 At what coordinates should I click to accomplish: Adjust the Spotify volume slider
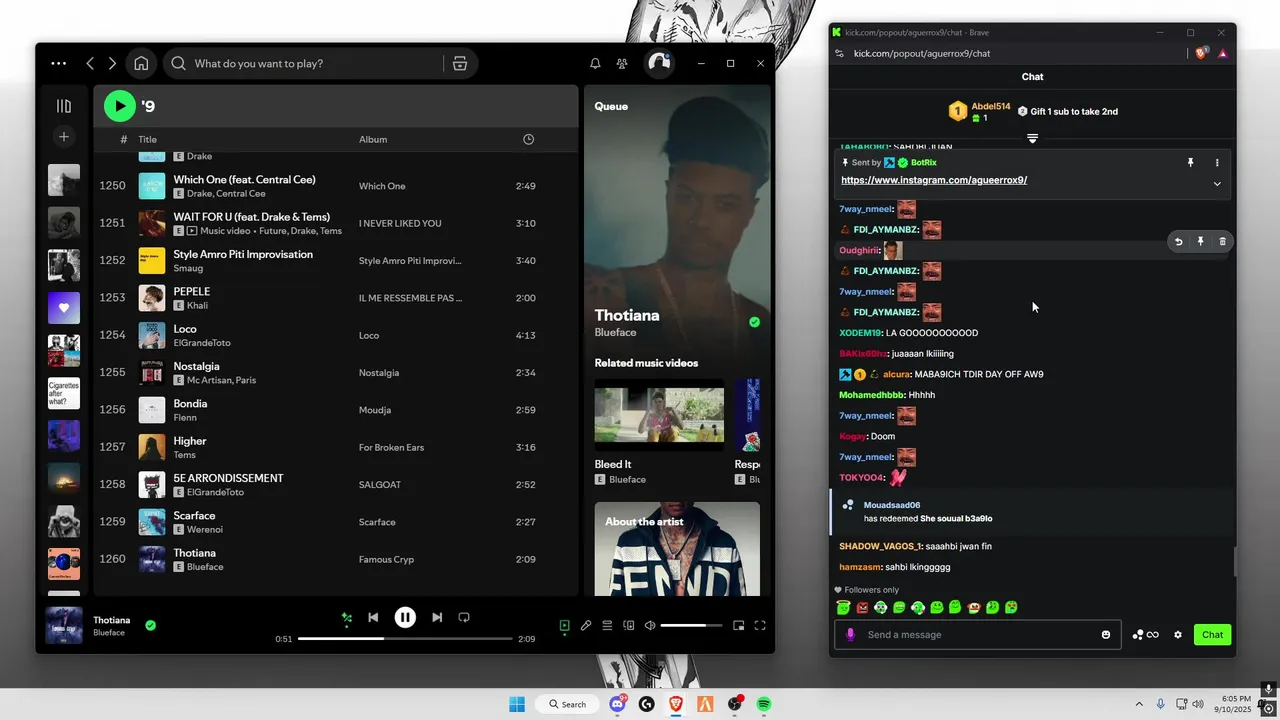tap(691, 626)
